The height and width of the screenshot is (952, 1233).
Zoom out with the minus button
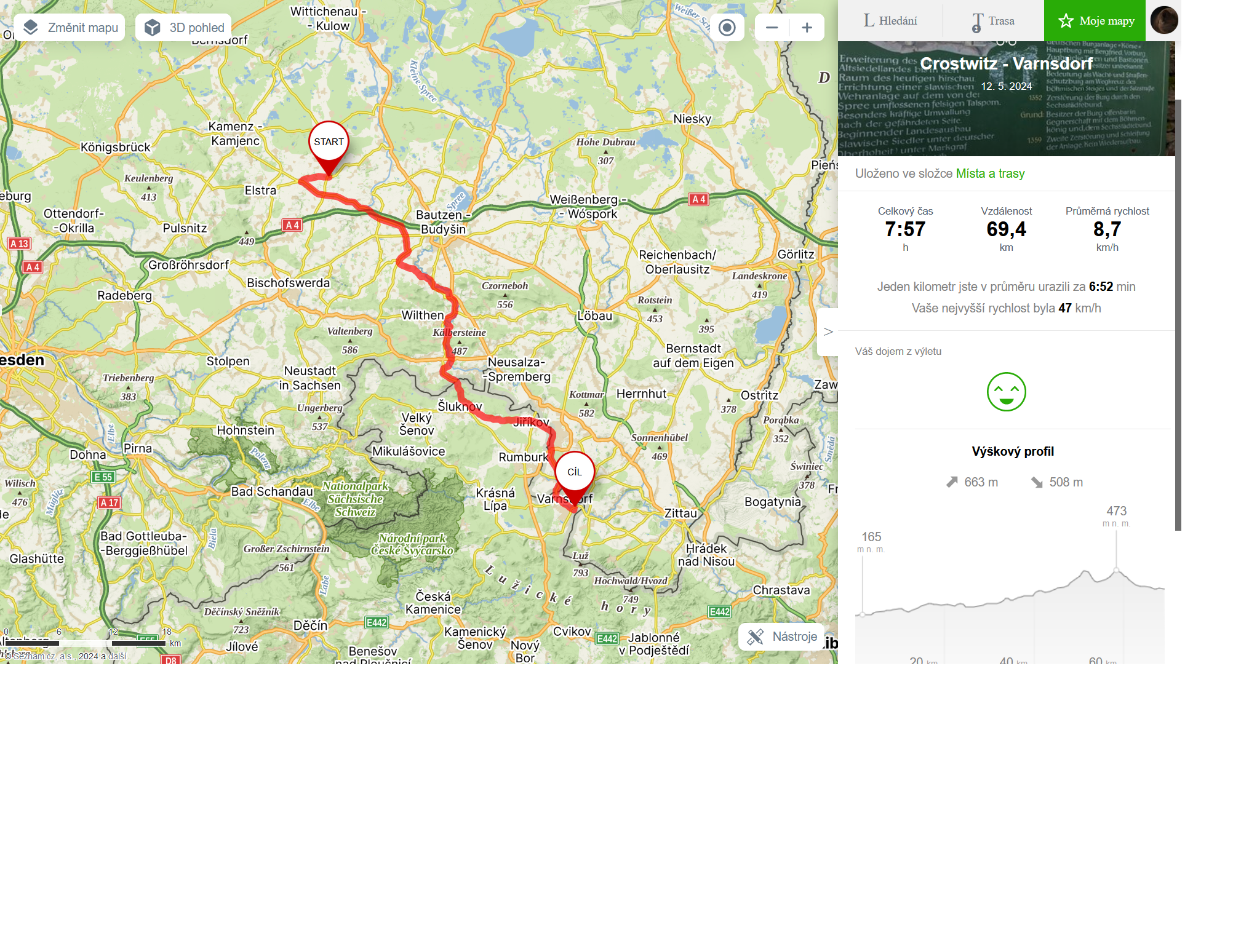pos(772,28)
